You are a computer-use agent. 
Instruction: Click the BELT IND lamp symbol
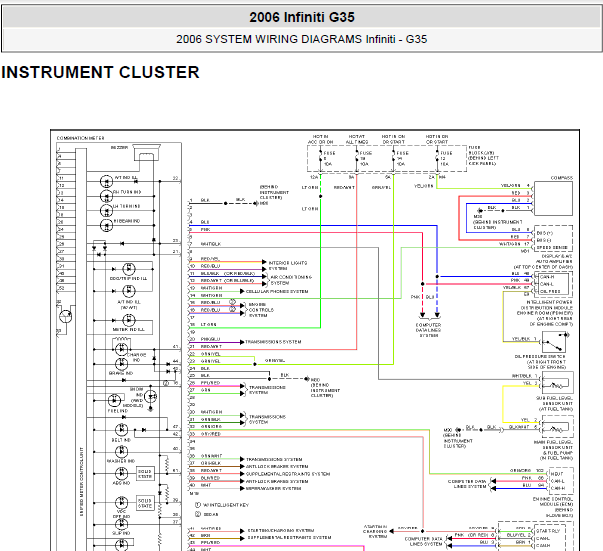[x=122, y=429]
